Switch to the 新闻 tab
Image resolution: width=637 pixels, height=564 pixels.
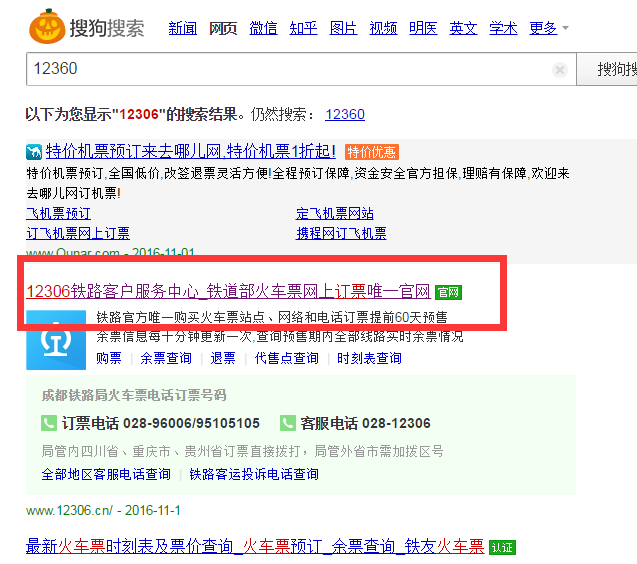click(183, 28)
